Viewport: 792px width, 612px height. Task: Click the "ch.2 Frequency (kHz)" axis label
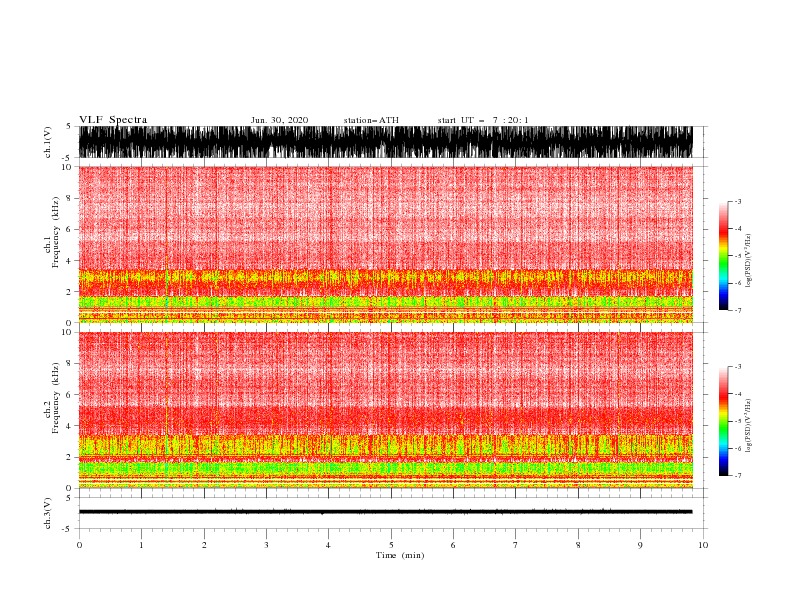click(52, 398)
